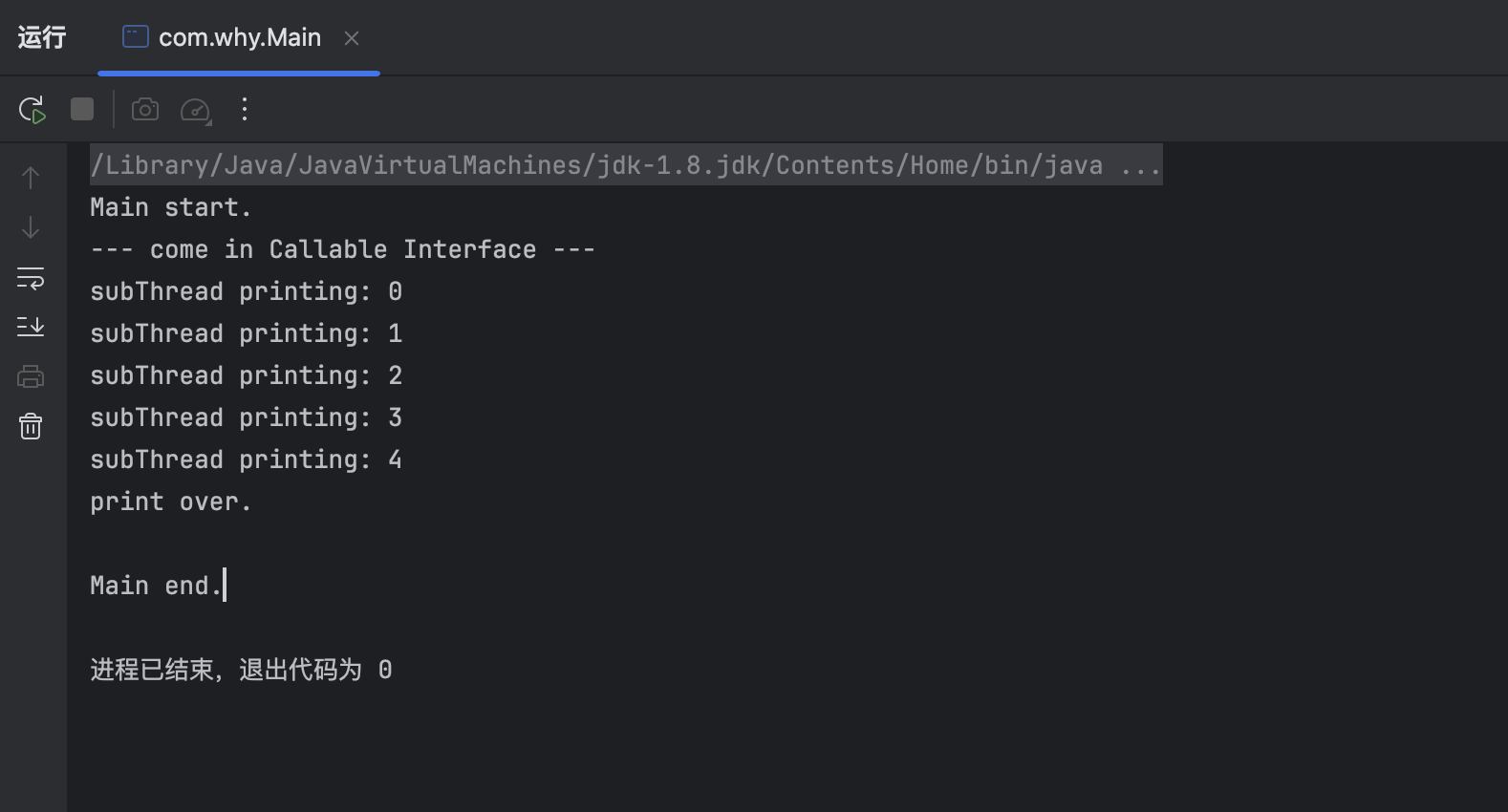The height and width of the screenshot is (812, 1508).
Task: Close the com.why.Main tab
Action: (x=352, y=38)
